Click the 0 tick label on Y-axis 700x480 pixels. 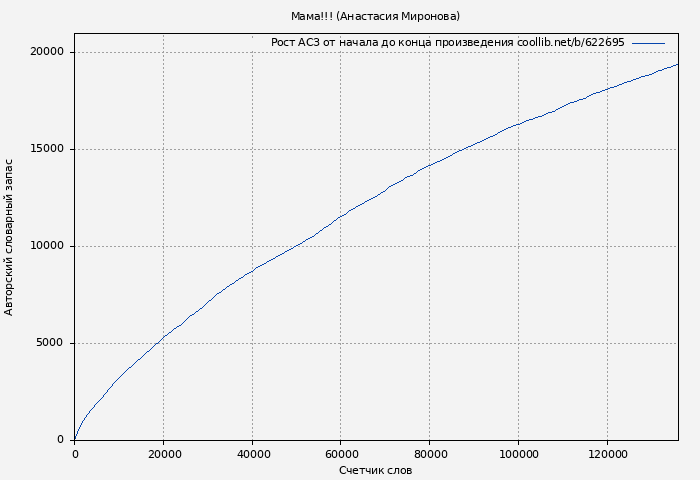click(x=61, y=440)
